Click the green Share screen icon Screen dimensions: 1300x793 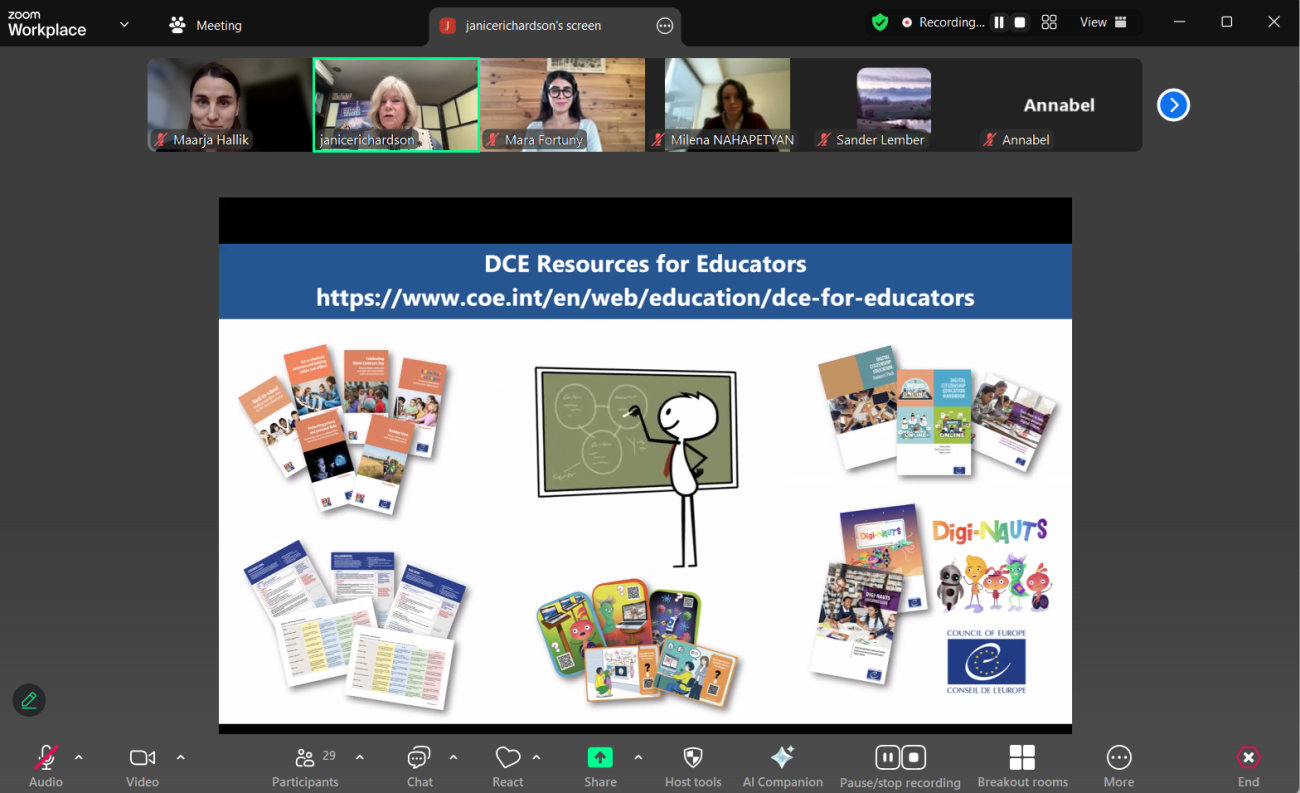600,758
